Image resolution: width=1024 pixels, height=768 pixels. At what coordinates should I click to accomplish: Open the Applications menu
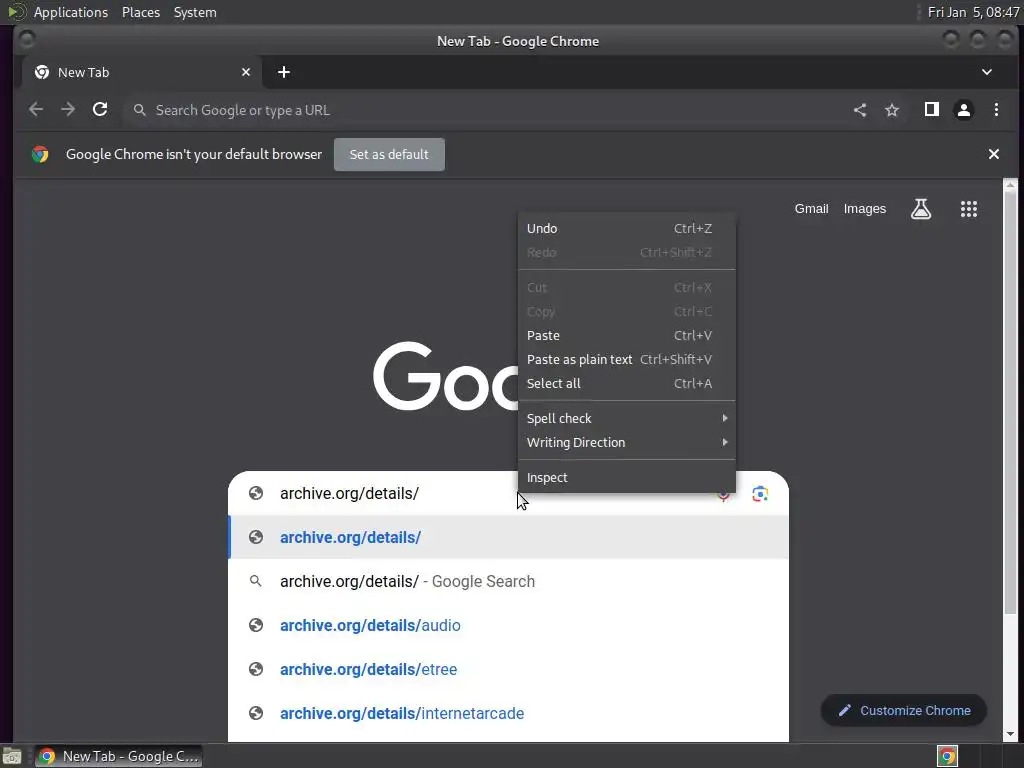pyautogui.click(x=71, y=12)
